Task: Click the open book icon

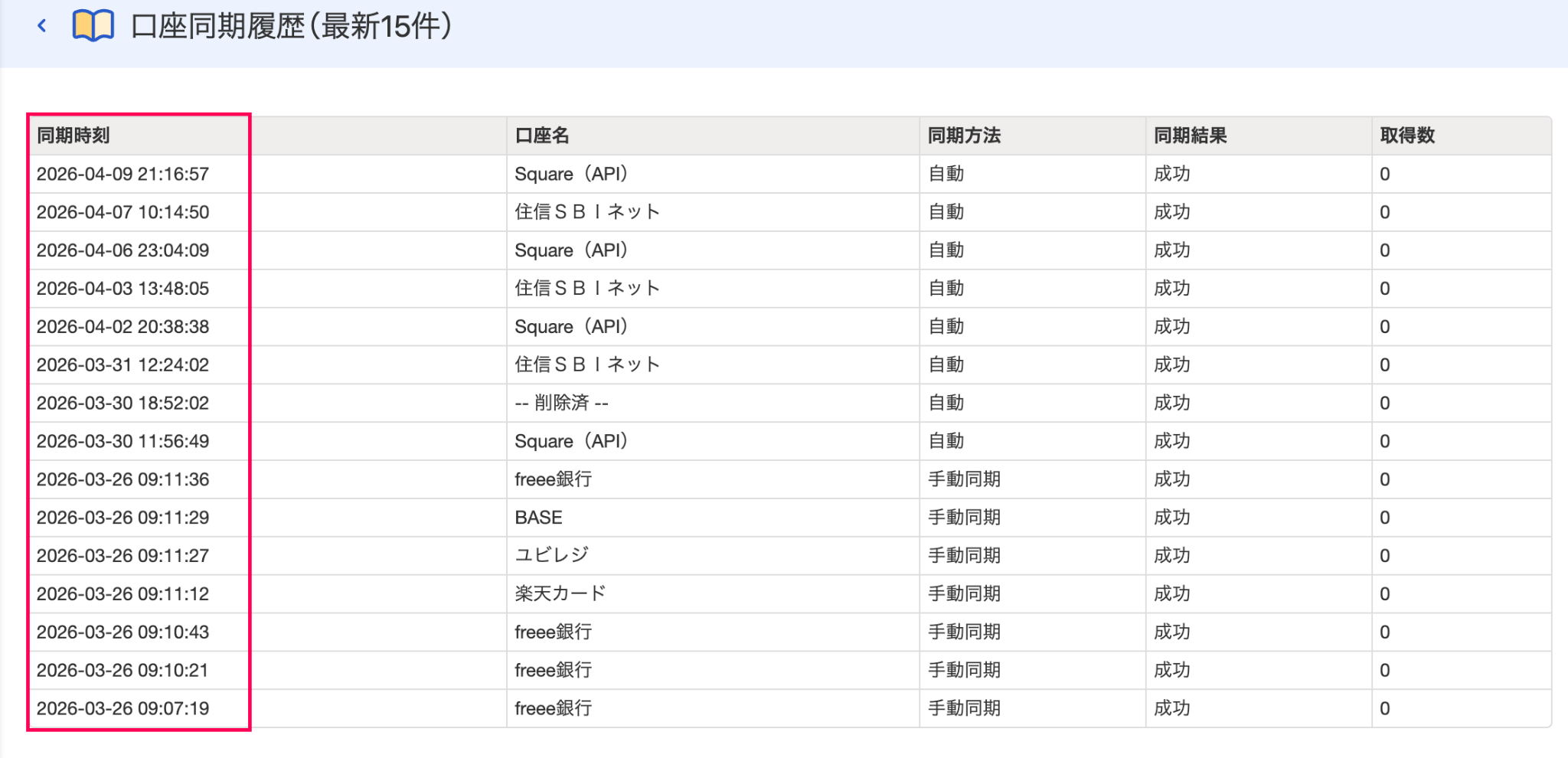Action: click(x=93, y=26)
